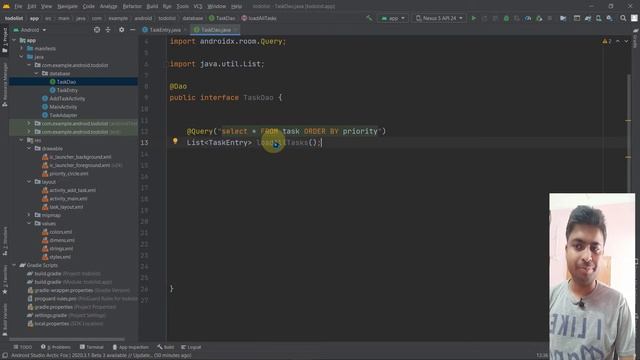This screenshot has height=360, width=640.
Task: Select the TaskDao.java editor tab
Action: coord(216,30)
